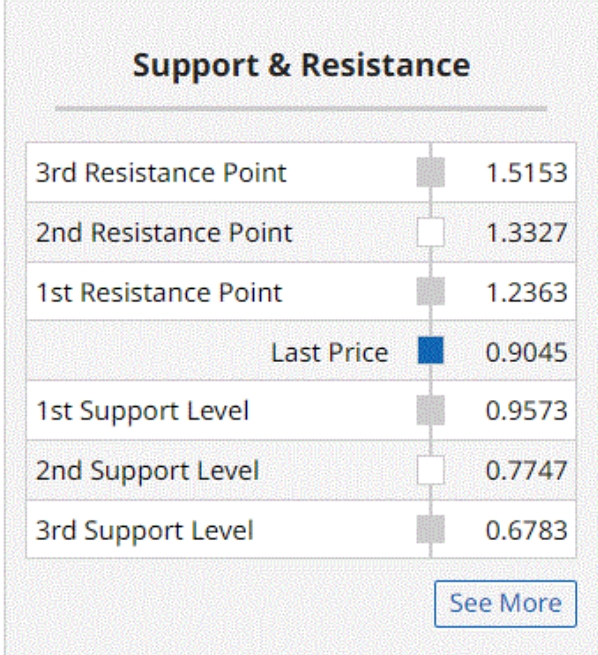Click the See More button
Screen dimensions: 598x655
[505, 604]
